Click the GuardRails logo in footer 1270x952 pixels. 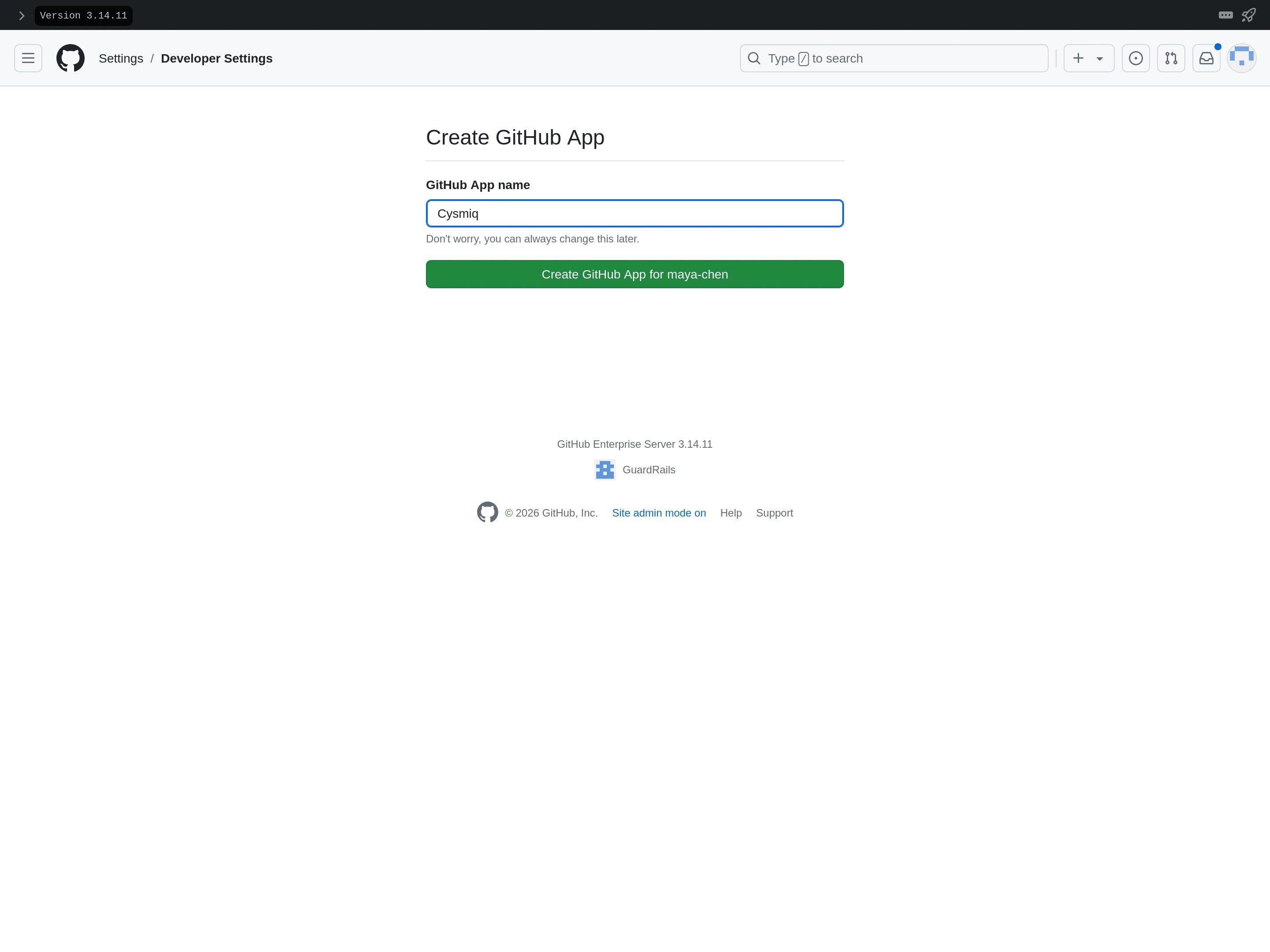(605, 469)
